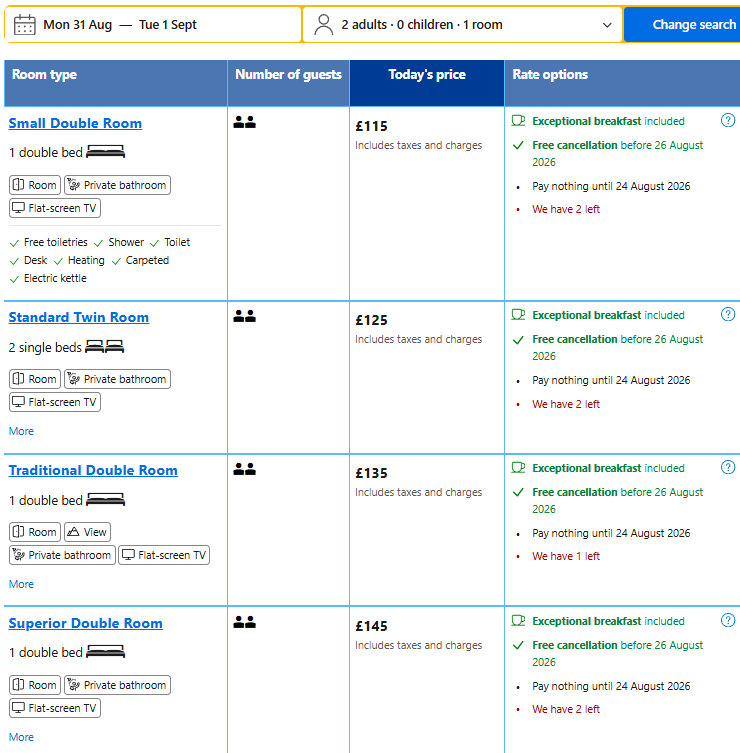Viewport: 740px width, 753px height.
Task: Click help icon for Traditional Double Room rate
Action: tap(728, 467)
